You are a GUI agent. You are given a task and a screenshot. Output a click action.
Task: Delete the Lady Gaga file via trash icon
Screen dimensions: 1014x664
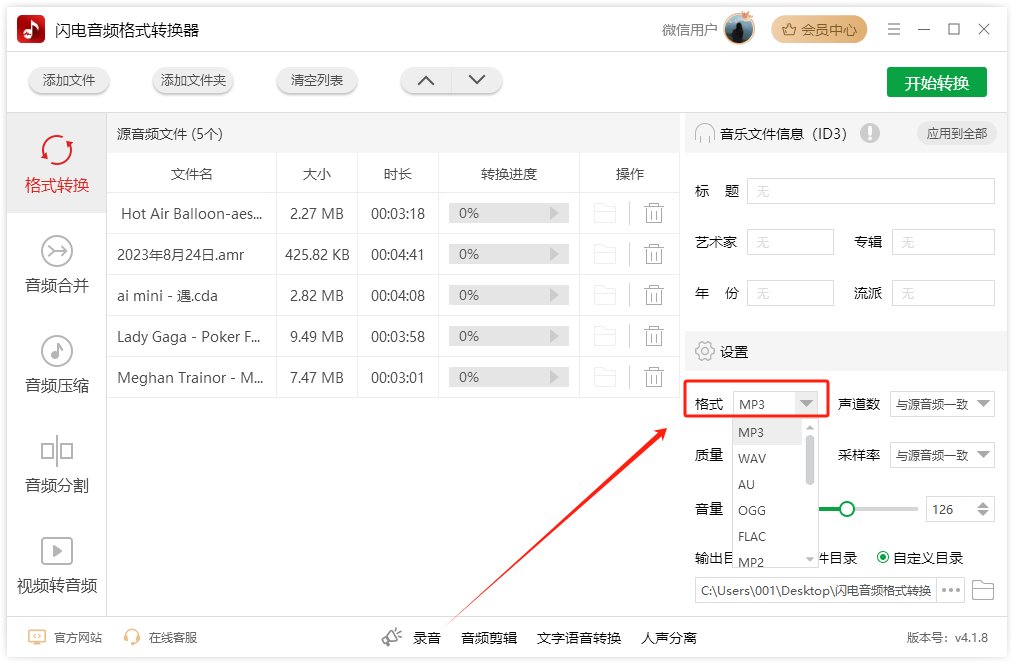click(x=654, y=337)
